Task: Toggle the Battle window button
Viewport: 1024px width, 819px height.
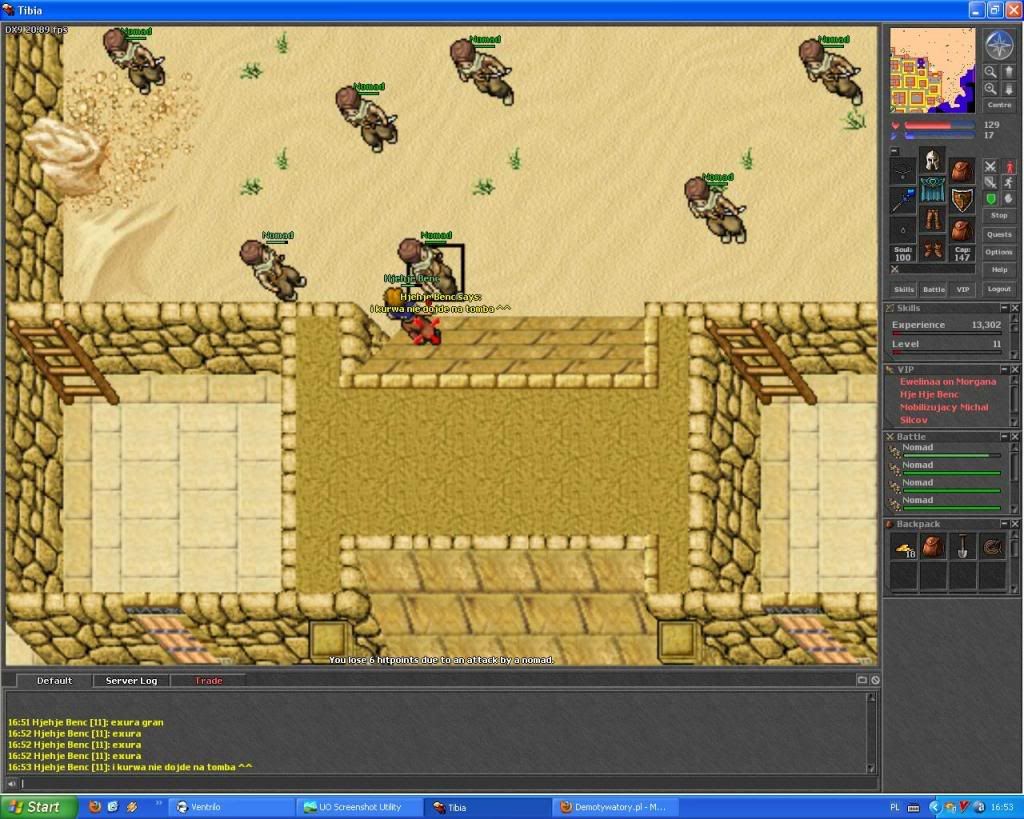Action: point(934,289)
